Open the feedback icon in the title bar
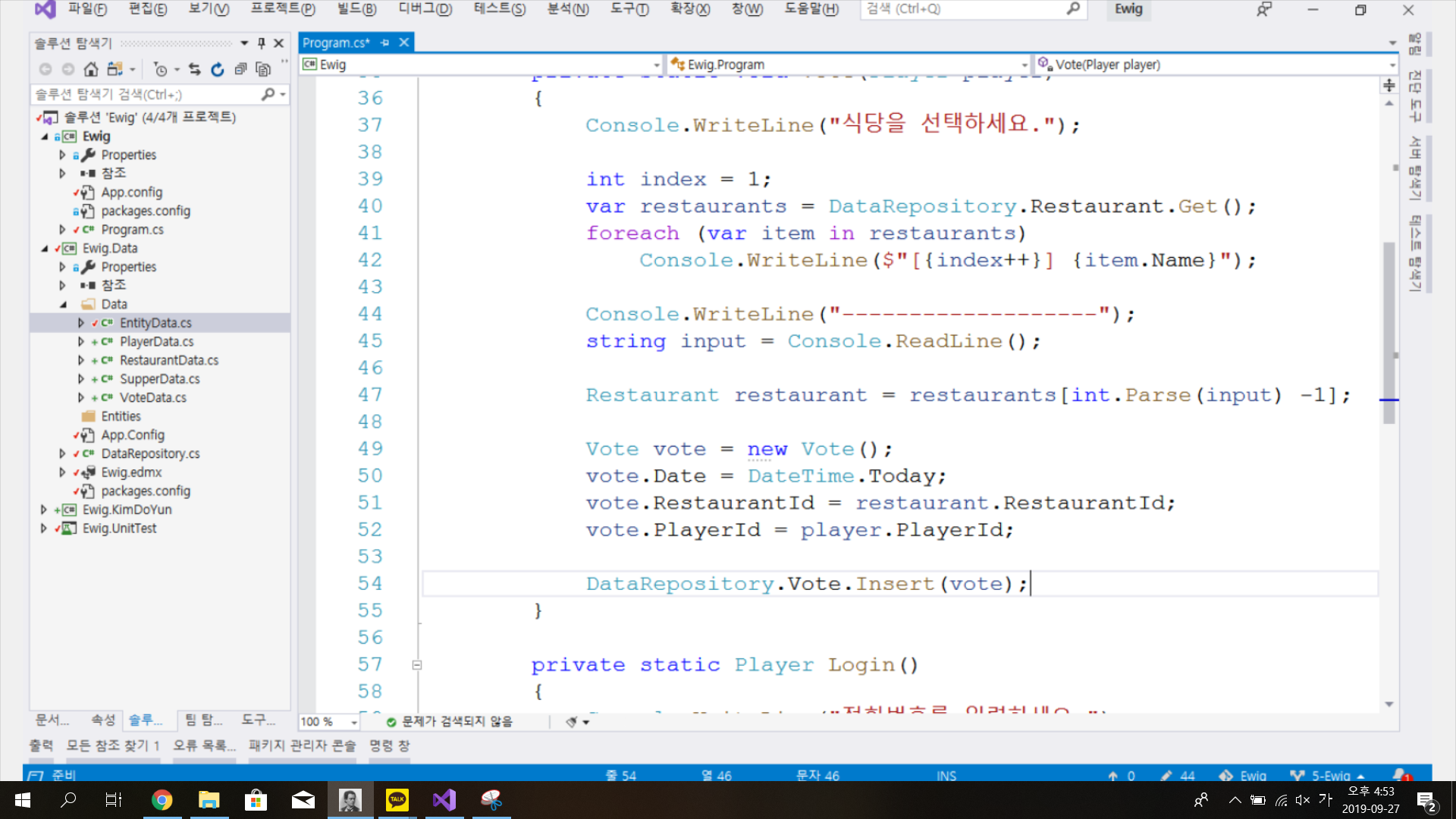 [1263, 10]
